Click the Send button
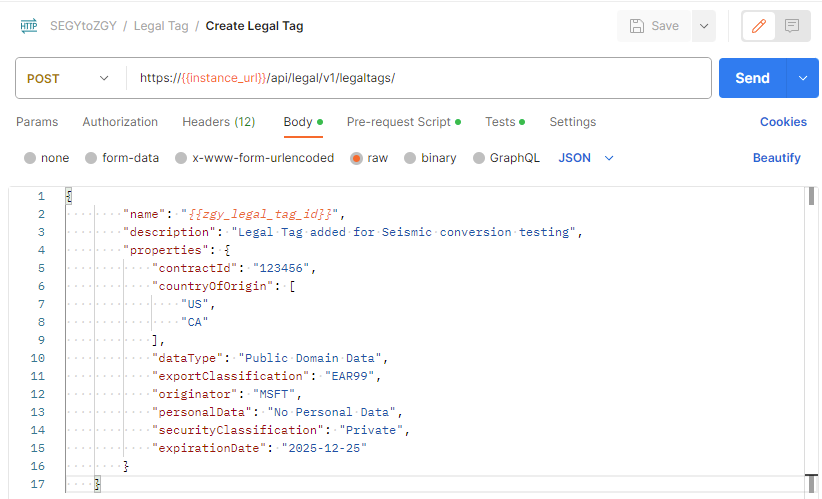This screenshot has width=822, height=499. coord(752,78)
